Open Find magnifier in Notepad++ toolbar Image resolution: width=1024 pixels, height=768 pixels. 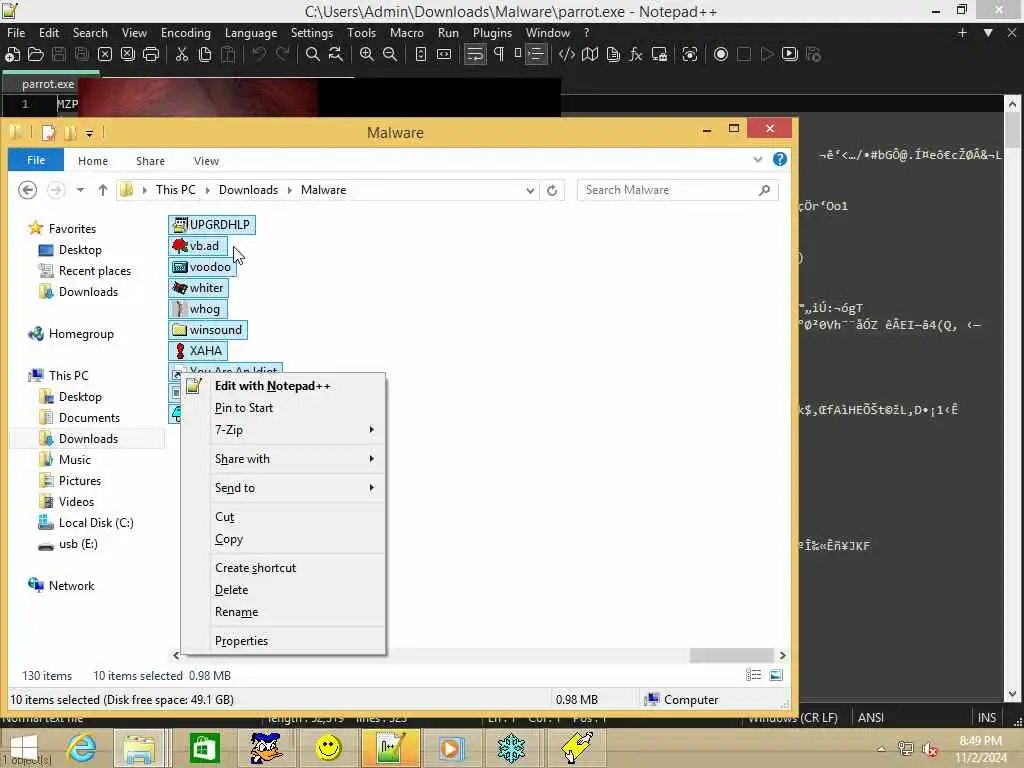pos(313,55)
